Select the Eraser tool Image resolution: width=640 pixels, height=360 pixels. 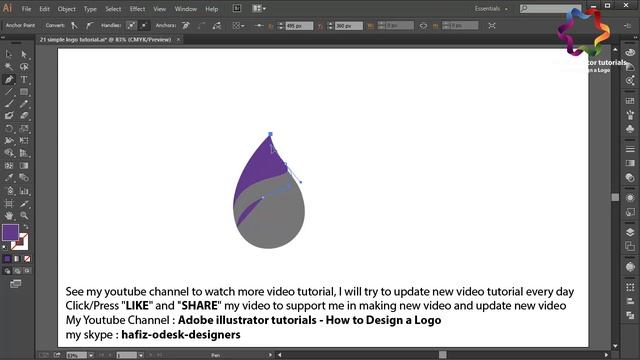tap(24, 116)
